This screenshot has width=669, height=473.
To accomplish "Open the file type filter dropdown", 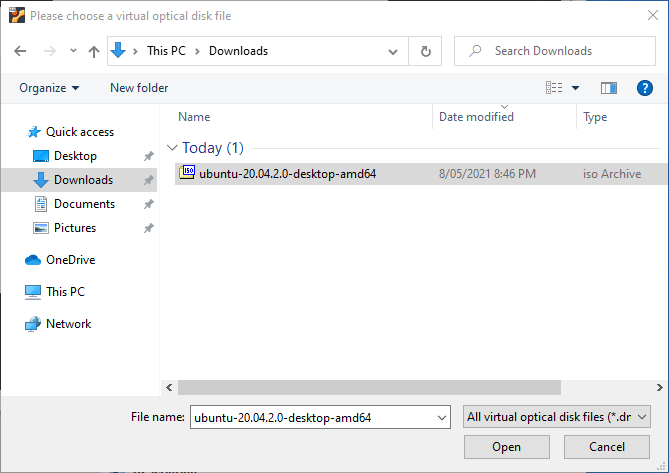I will 556,417.
